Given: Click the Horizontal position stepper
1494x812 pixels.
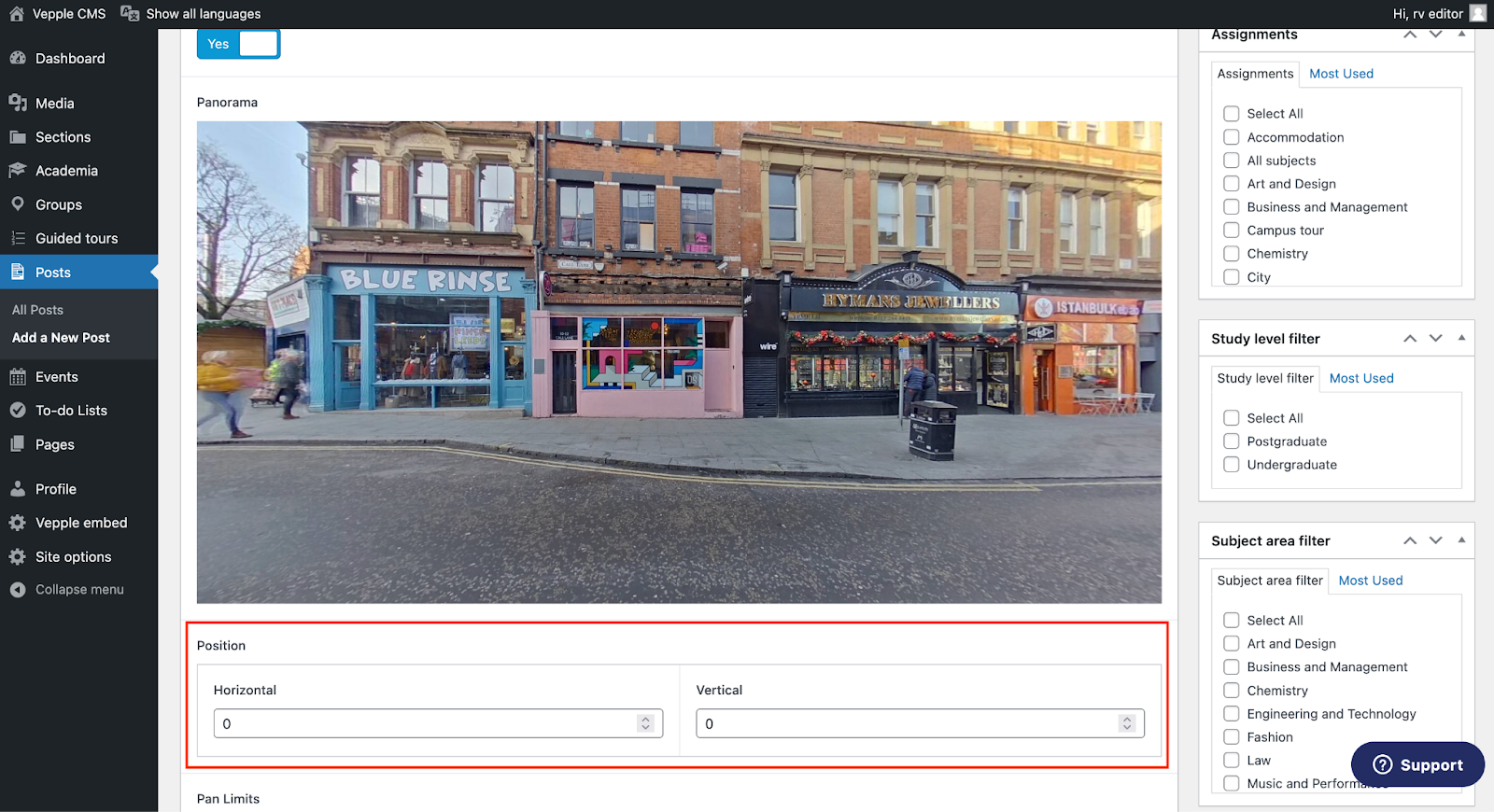Looking at the screenshot, I should 645,723.
